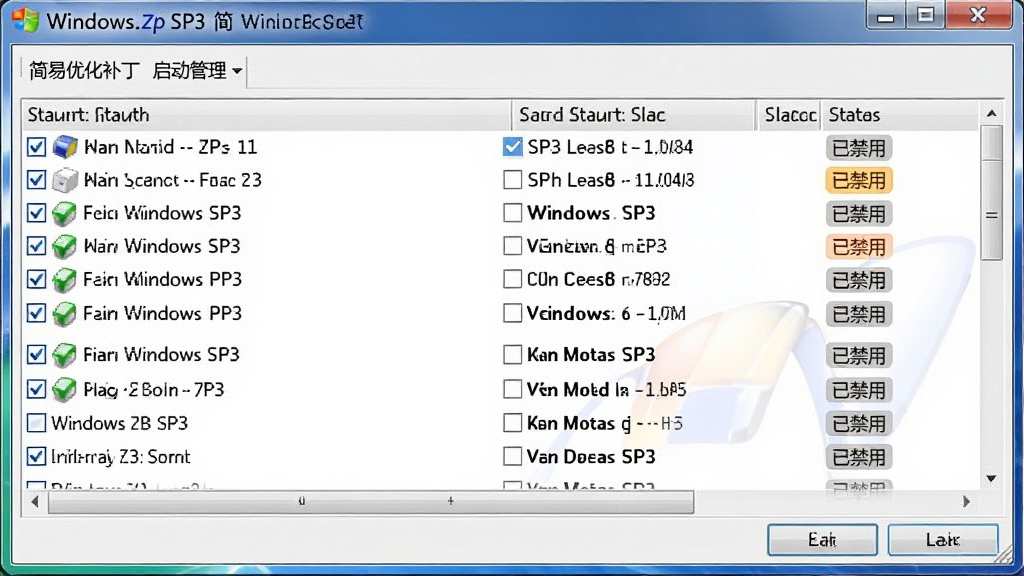1024x576 pixels.
Task: Click the white box icon beside 'Wan Scanct -- Foac 23'
Action: click(65, 180)
